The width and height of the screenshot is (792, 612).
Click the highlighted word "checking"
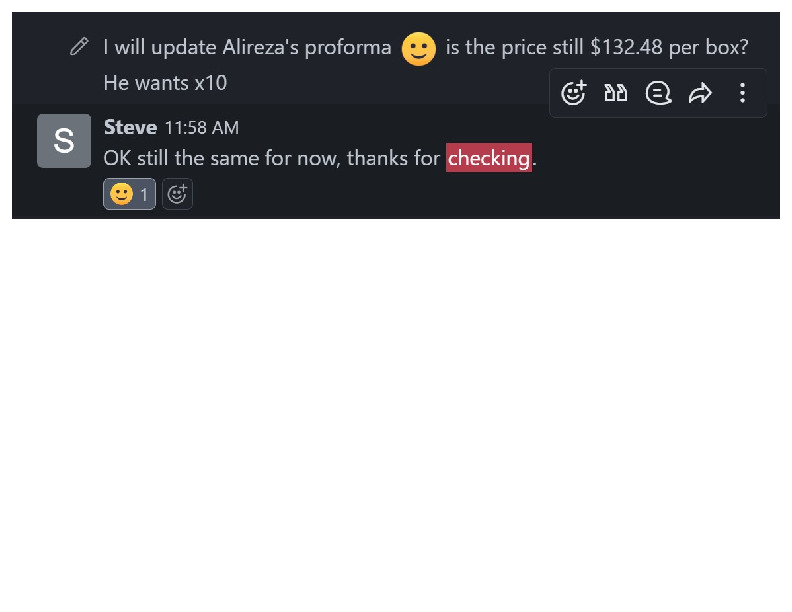[x=489, y=158]
